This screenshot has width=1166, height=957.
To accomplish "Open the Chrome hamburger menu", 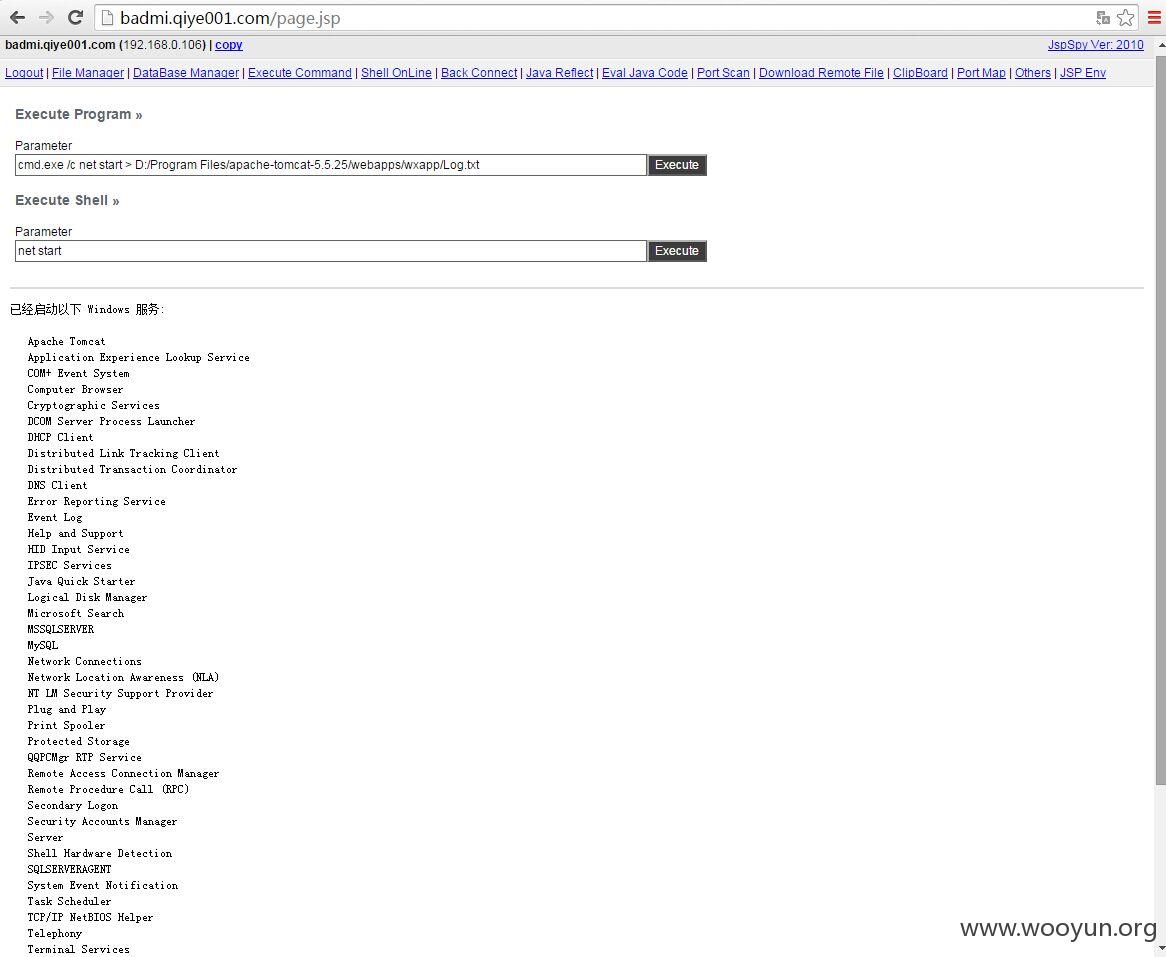I will (1153, 18).
